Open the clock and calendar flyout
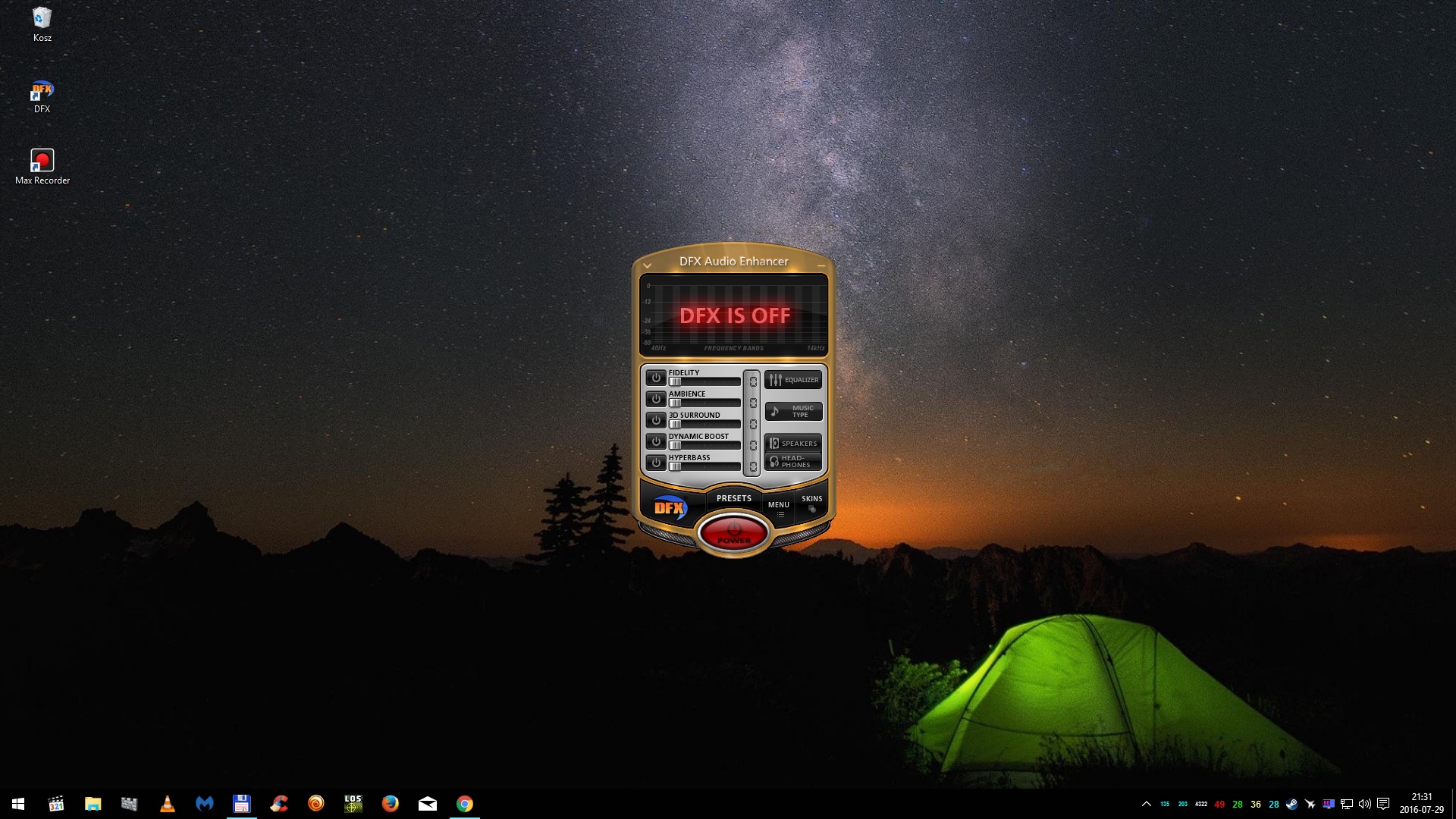 (x=1422, y=804)
